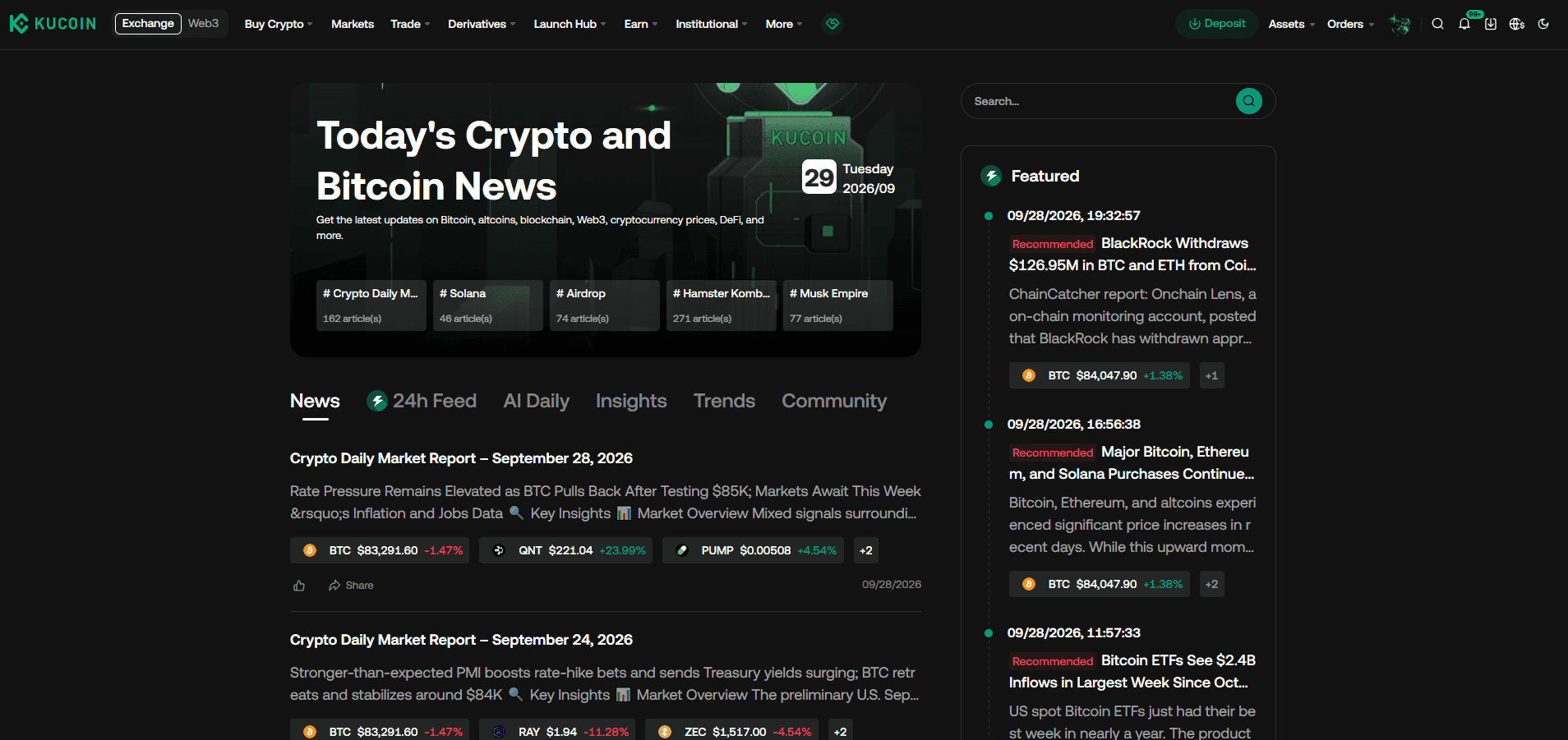This screenshot has height=740, width=1568.
Task: Click RAY $1.94 price tag
Action: [x=557, y=731]
